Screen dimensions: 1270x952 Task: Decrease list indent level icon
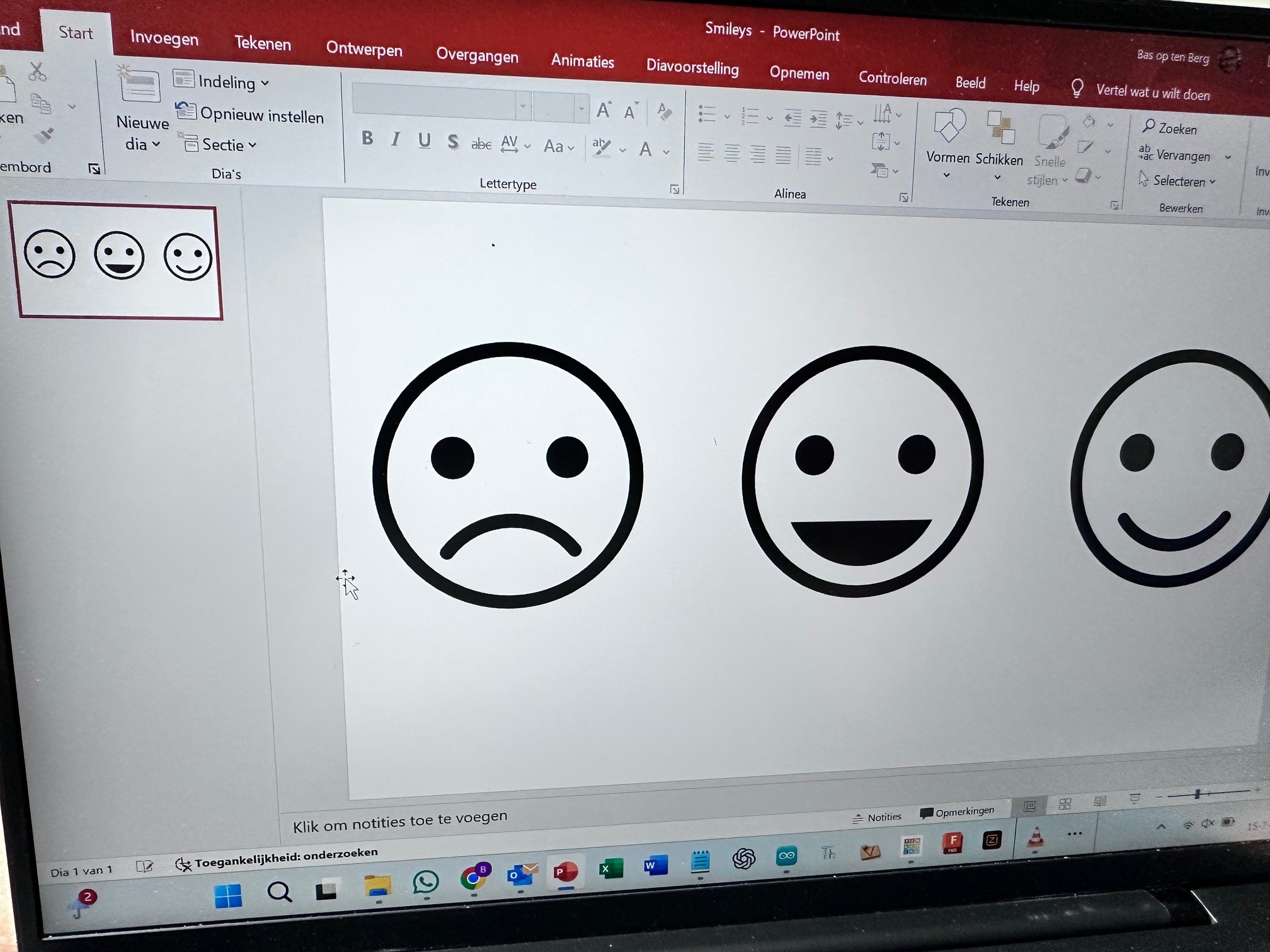point(792,118)
